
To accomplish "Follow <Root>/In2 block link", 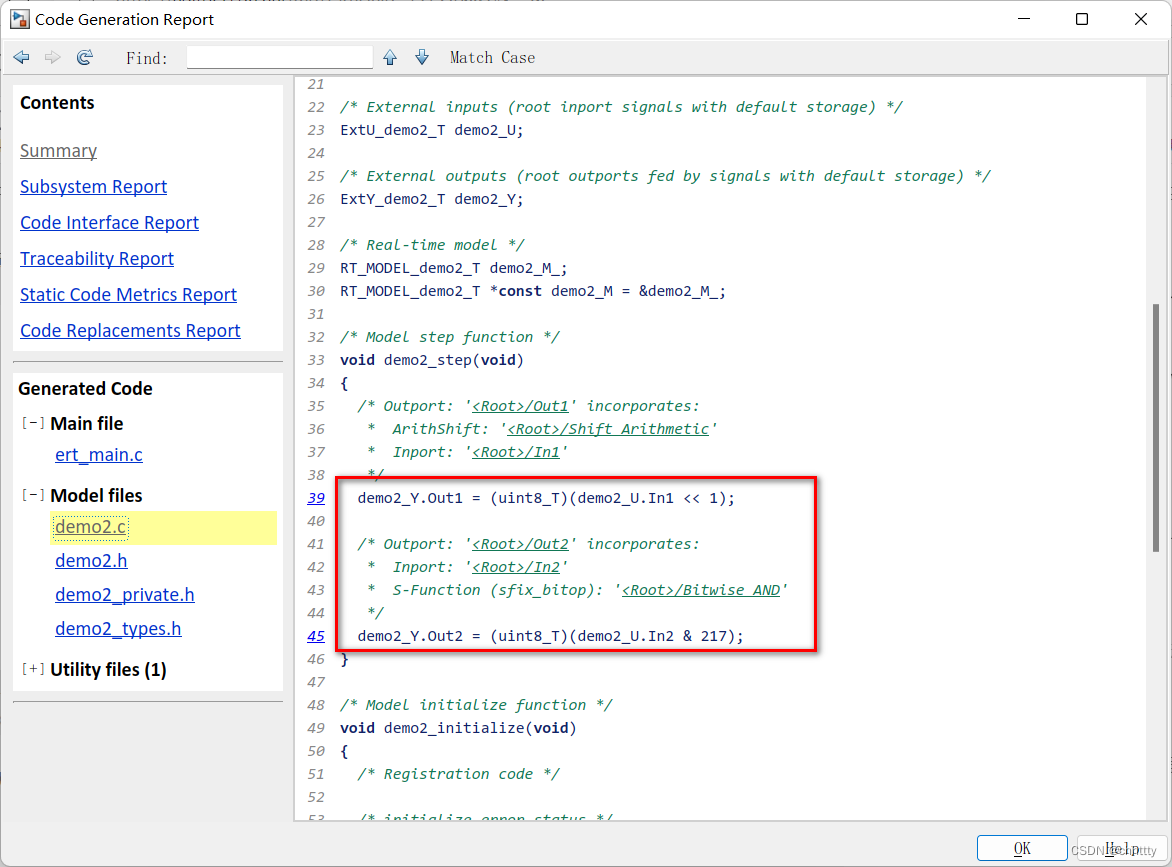I will coord(516,567).
